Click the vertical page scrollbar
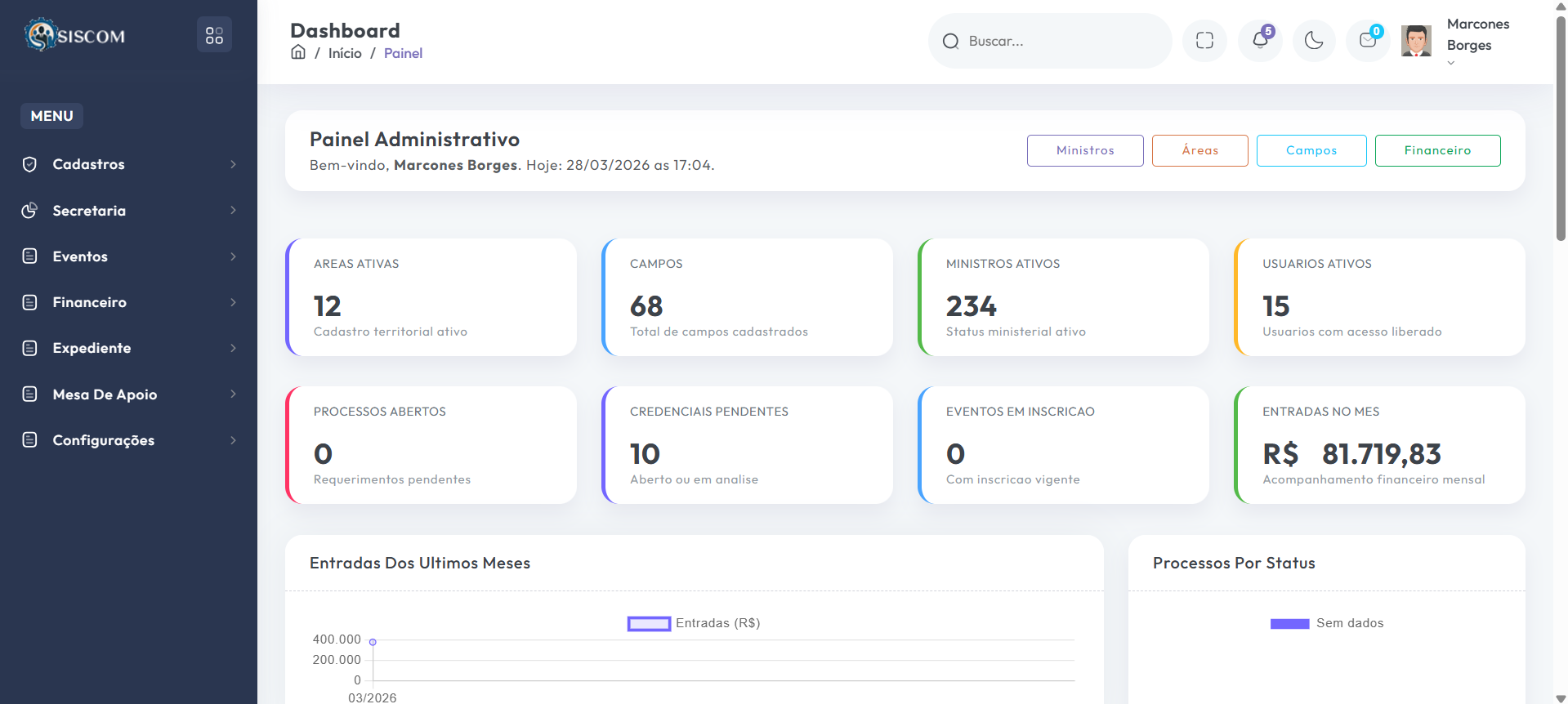Image resolution: width=1568 pixels, height=704 pixels. click(x=1561, y=128)
